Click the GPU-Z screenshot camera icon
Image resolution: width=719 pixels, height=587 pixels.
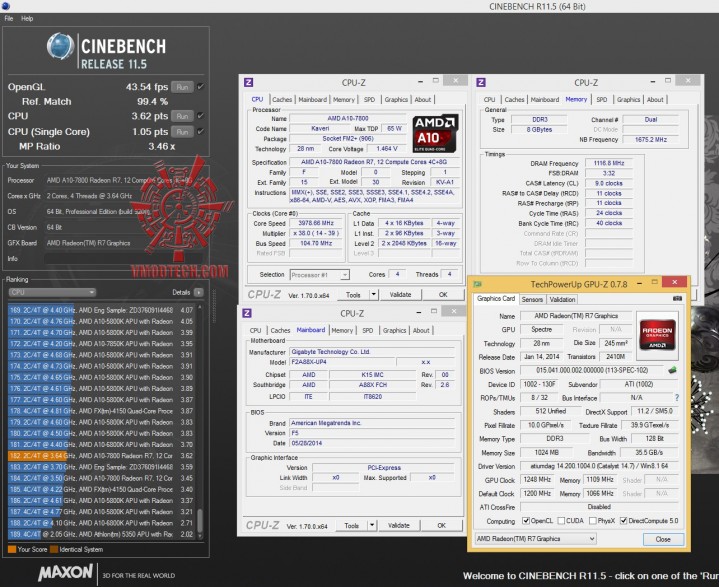(x=677, y=299)
